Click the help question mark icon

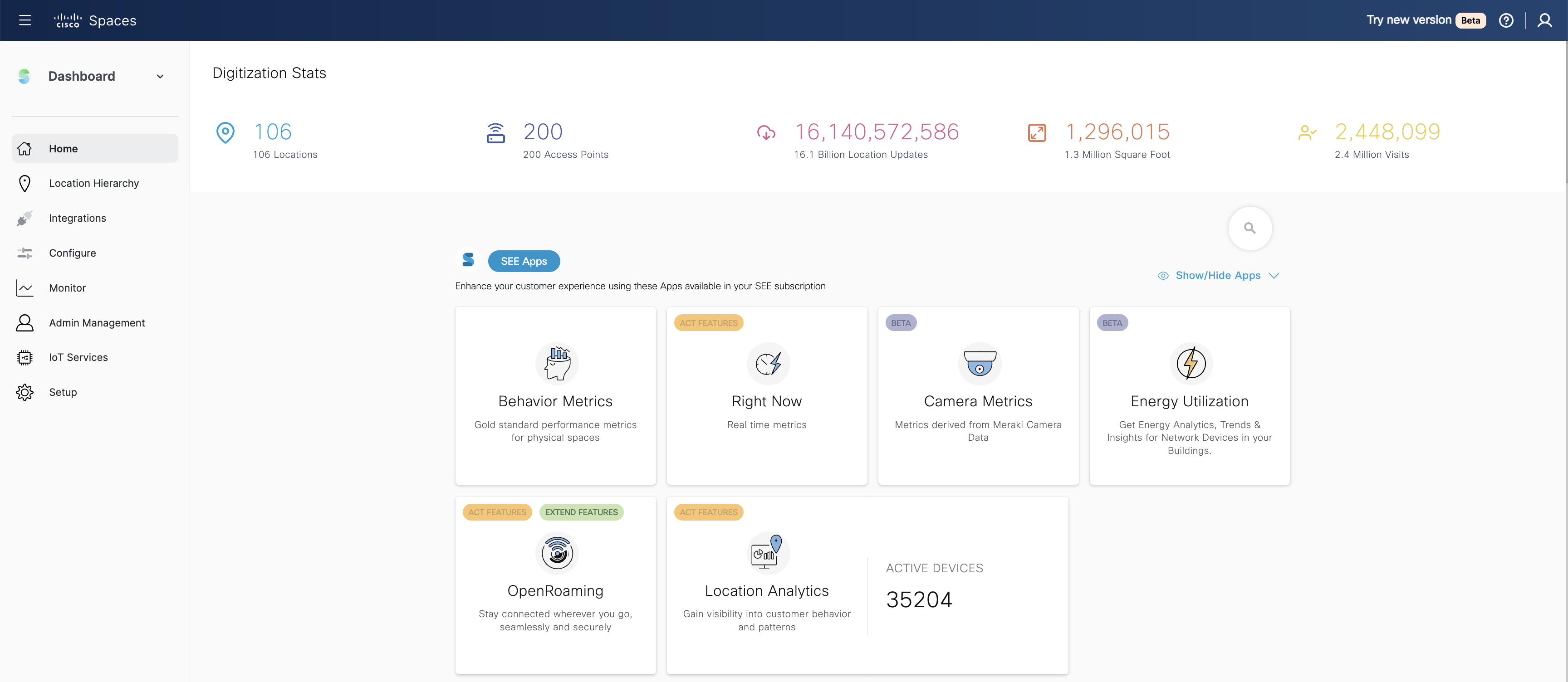1505,20
